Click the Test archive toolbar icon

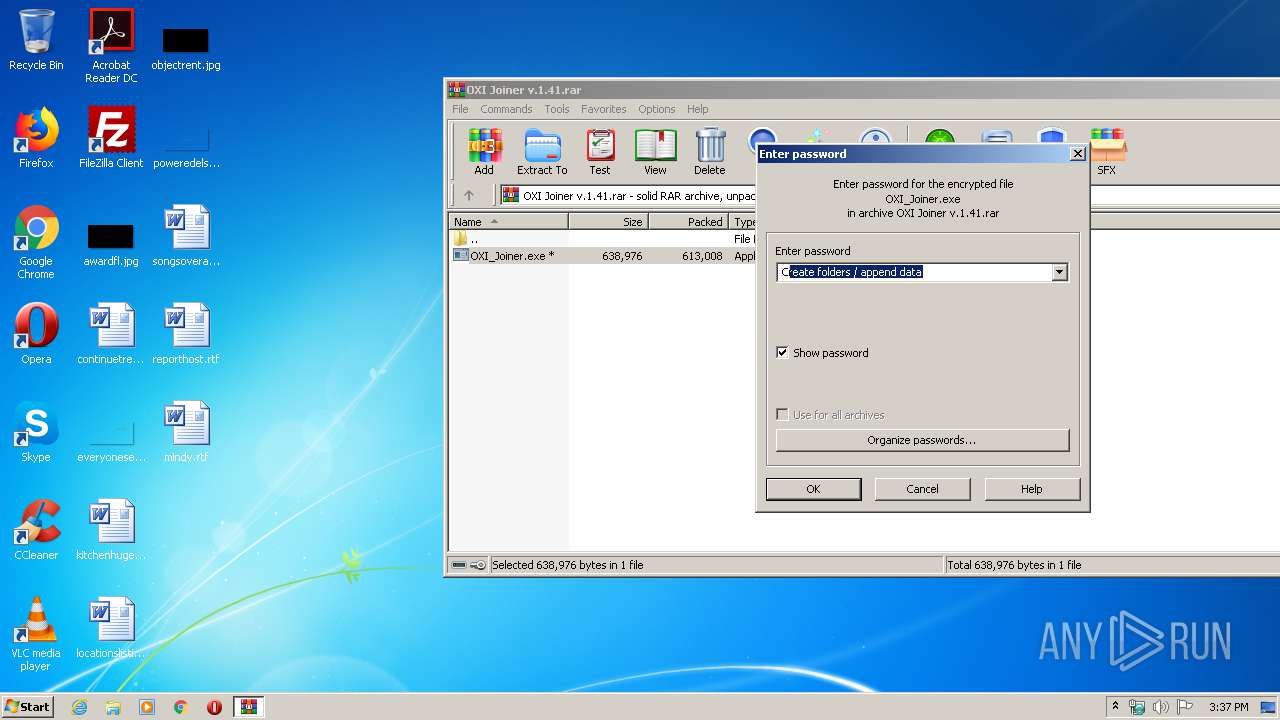[x=600, y=152]
